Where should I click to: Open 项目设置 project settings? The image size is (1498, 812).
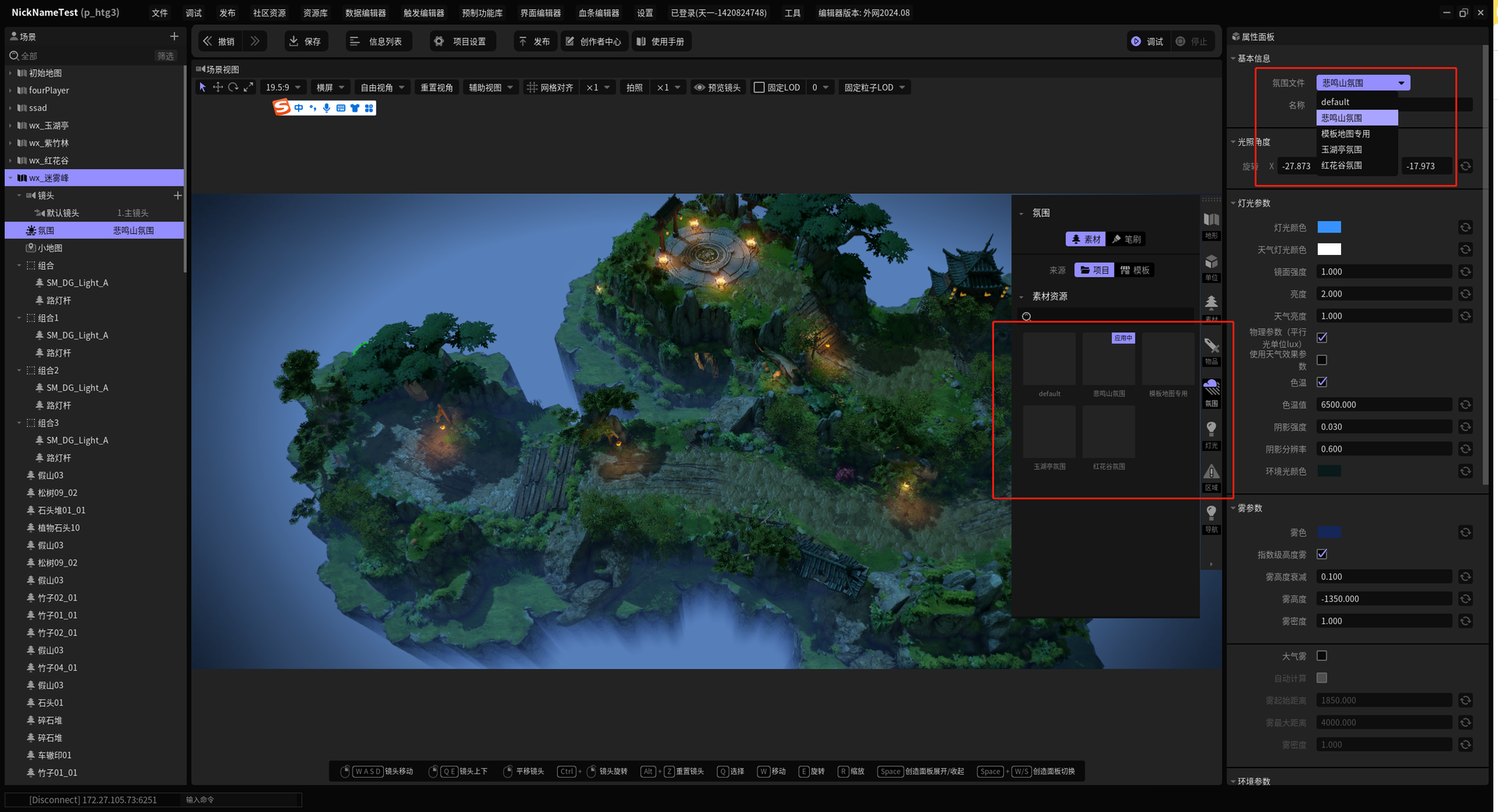point(461,41)
